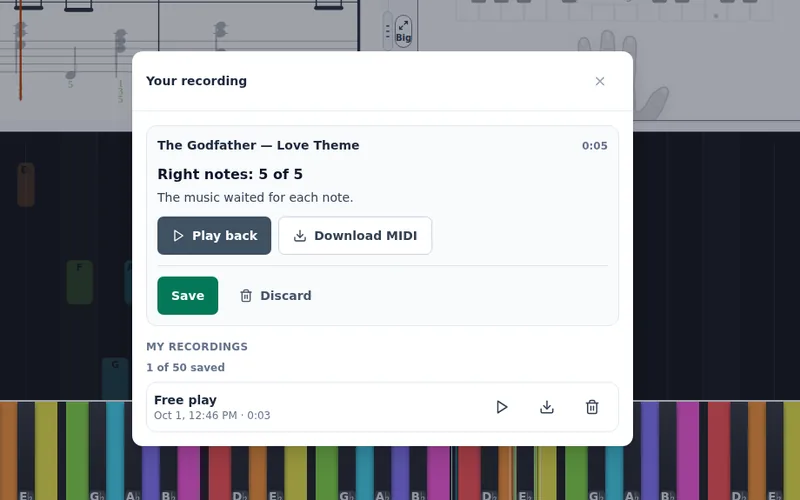Delete the Free play recording
800x500 pixels.
(592, 407)
